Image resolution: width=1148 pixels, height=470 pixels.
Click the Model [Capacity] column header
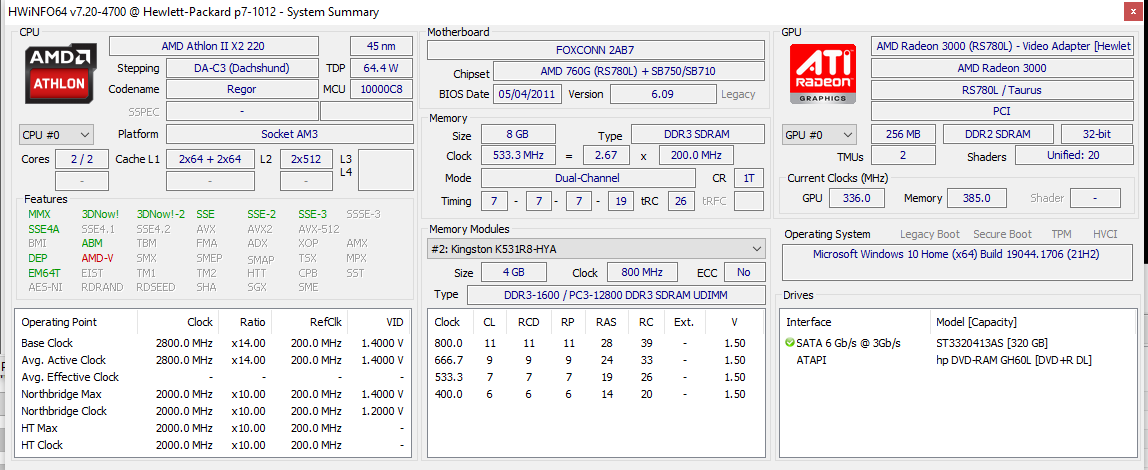pos(976,322)
